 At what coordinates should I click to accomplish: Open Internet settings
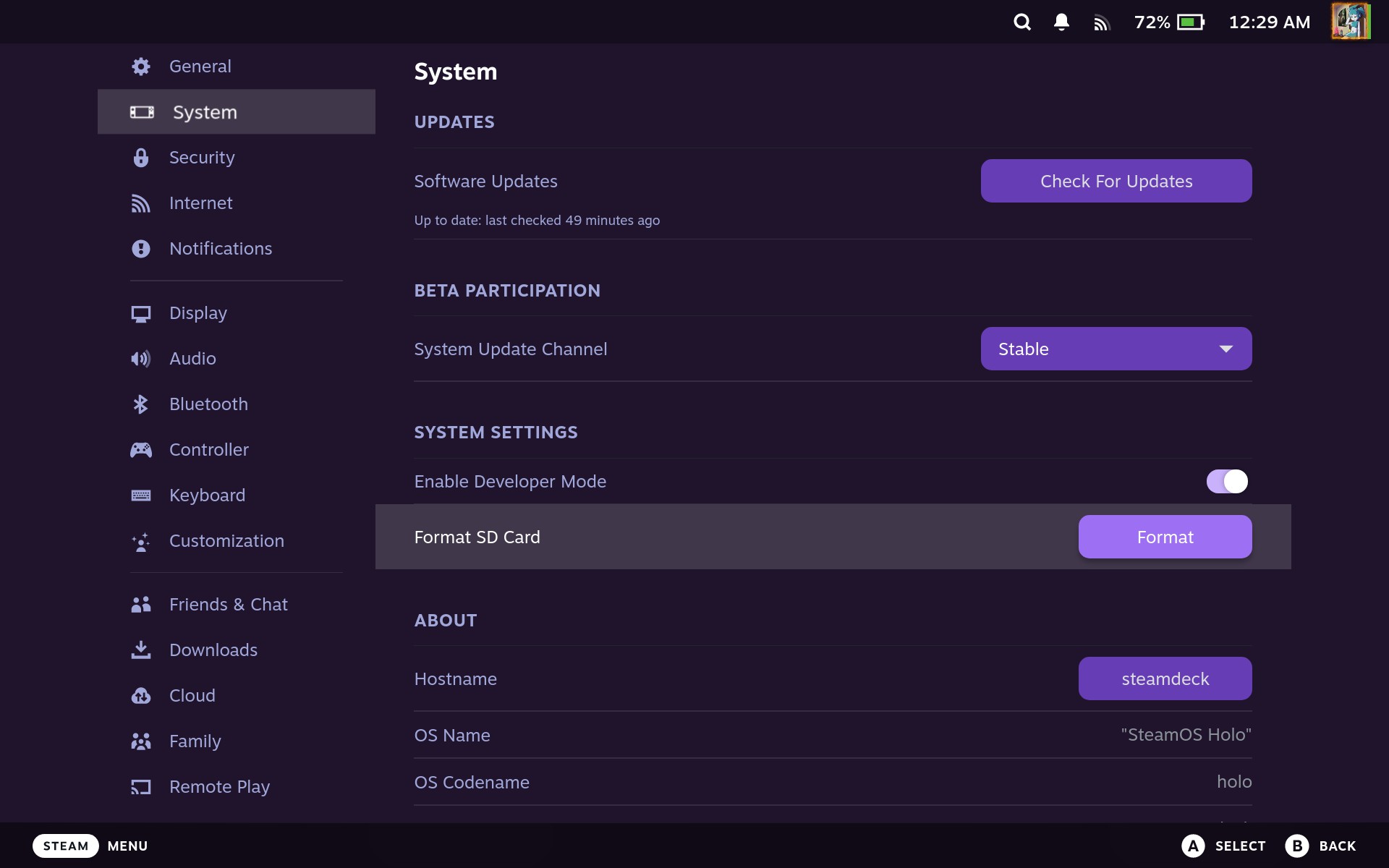[x=237, y=203]
